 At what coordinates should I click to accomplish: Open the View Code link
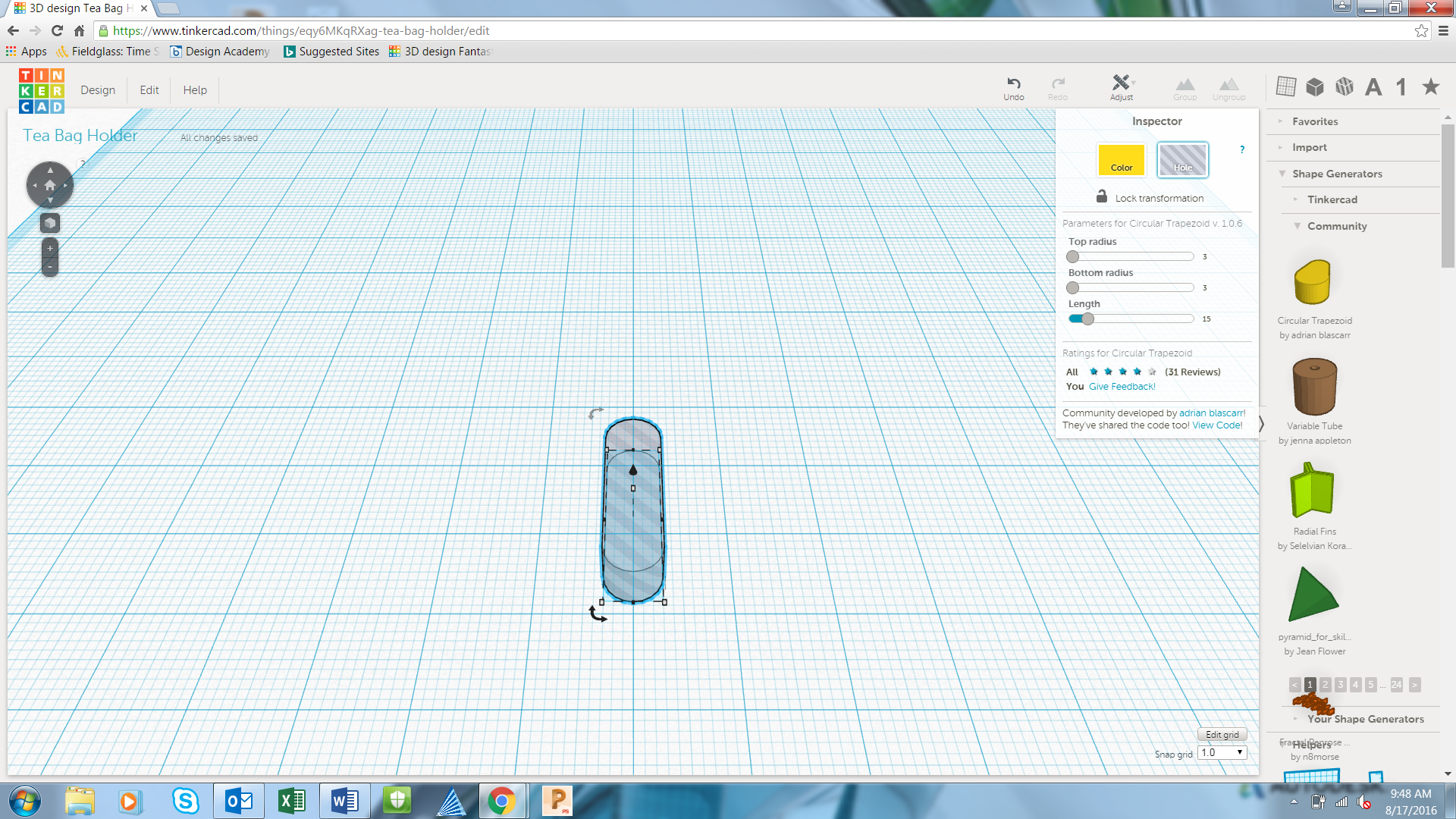(1216, 425)
